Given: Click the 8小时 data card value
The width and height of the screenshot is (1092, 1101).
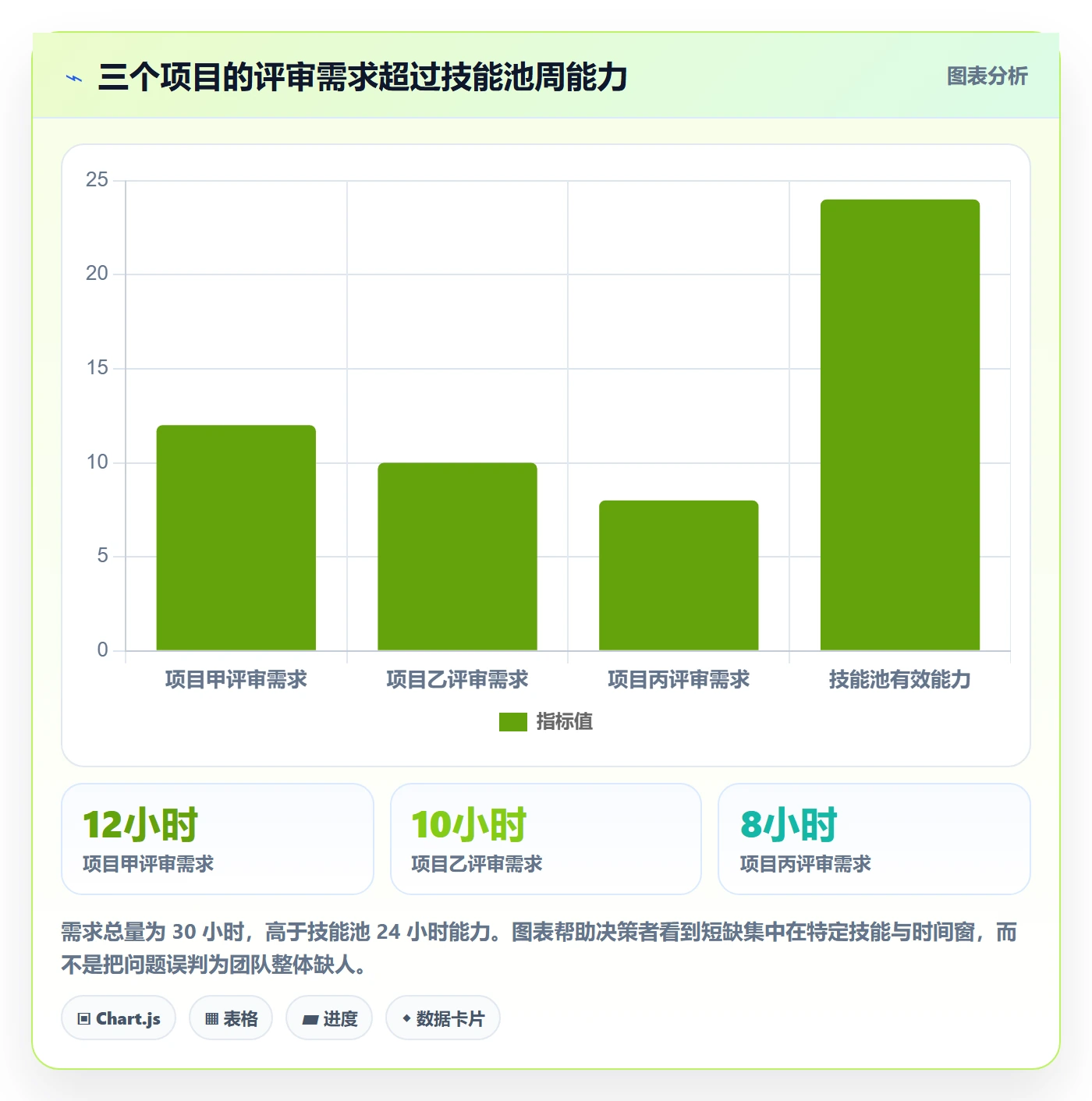Looking at the screenshot, I should point(789,825).
